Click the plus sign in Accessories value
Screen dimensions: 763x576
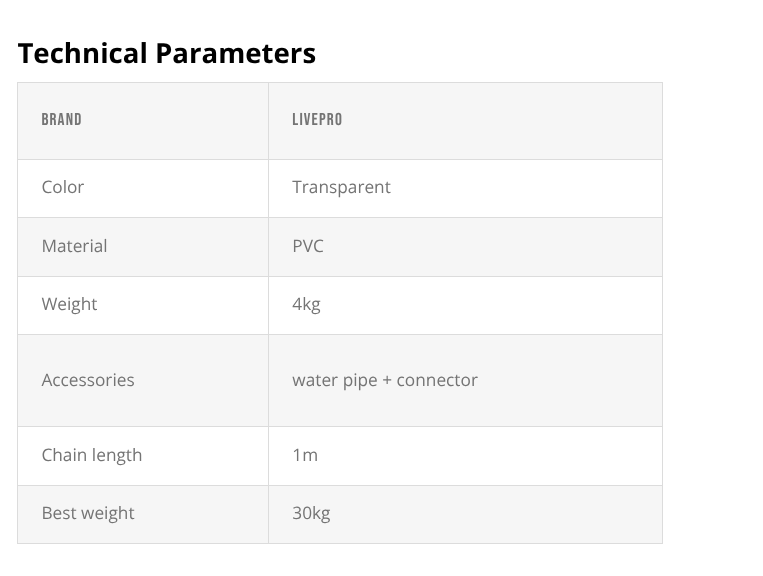click(387, 380)
